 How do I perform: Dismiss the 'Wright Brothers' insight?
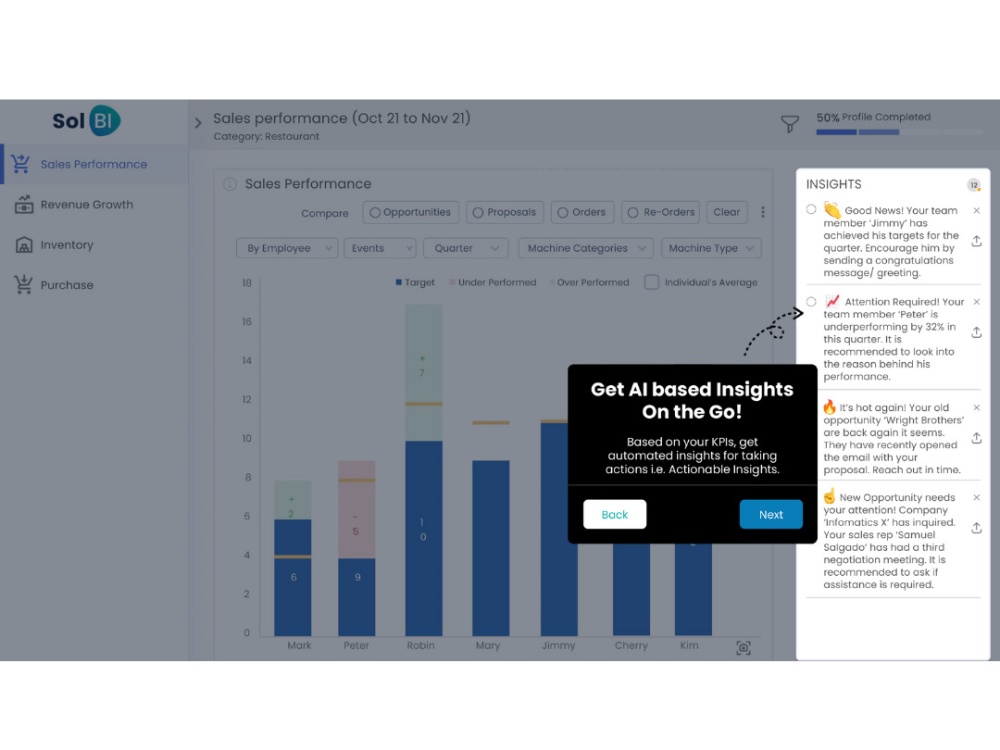976,408
